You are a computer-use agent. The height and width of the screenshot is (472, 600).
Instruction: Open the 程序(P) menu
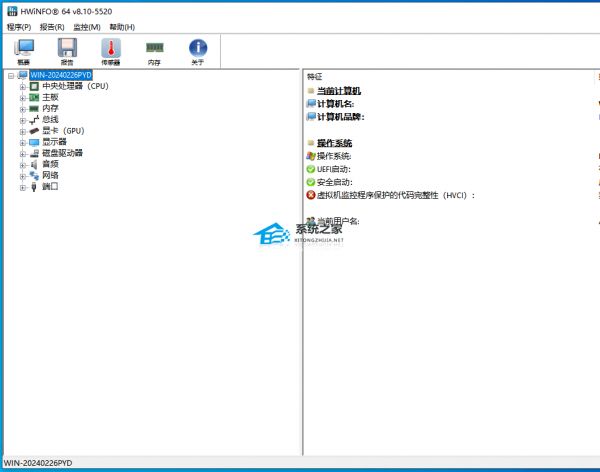pos(19,27)
